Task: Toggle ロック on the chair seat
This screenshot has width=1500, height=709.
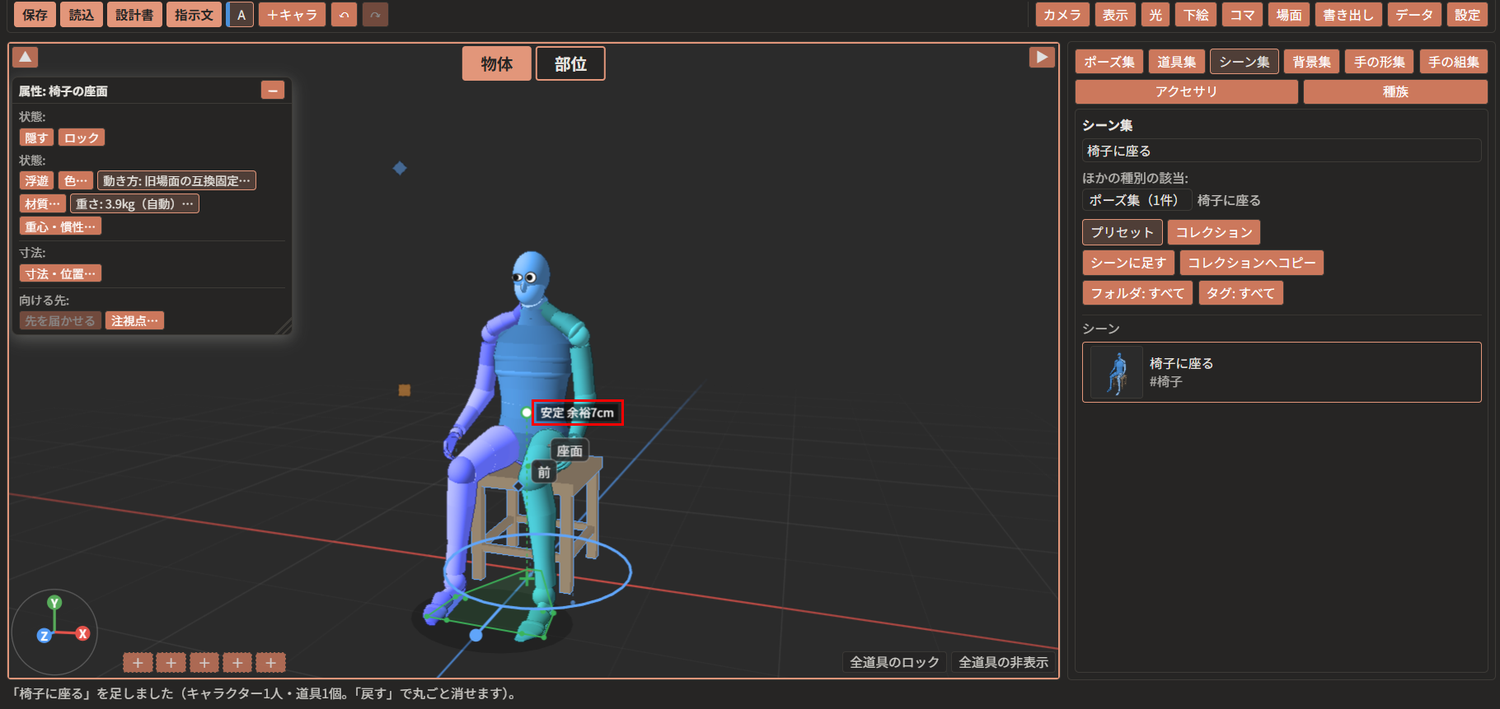Action: [81, 138]
